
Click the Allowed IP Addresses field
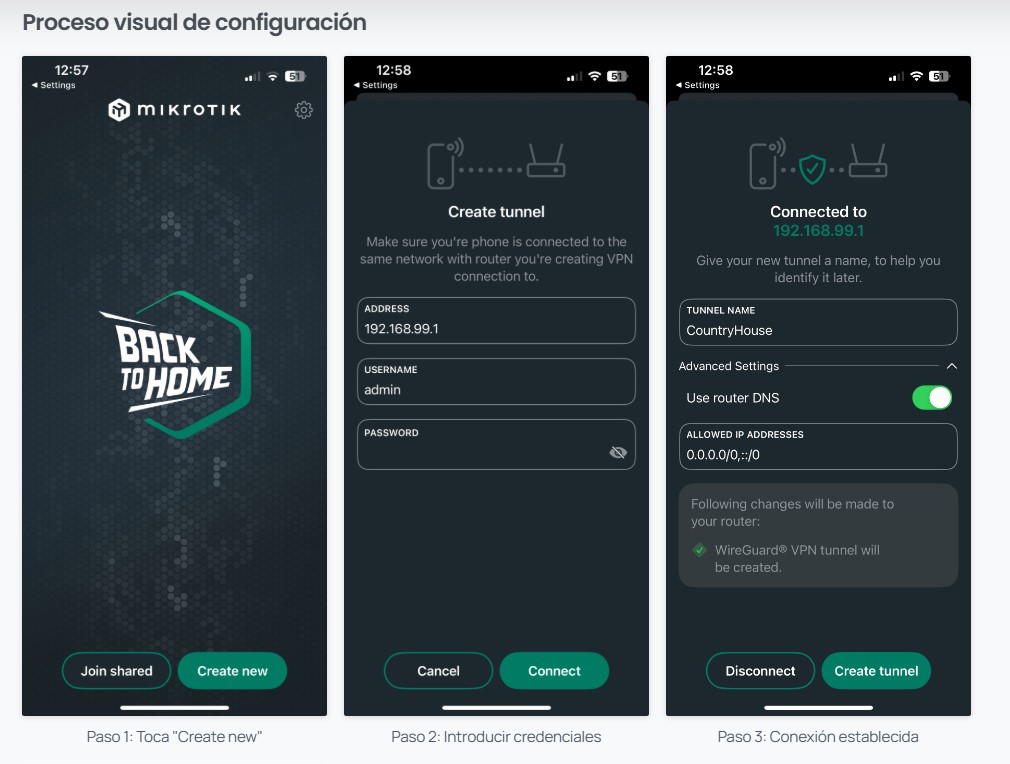click(818, 446)
